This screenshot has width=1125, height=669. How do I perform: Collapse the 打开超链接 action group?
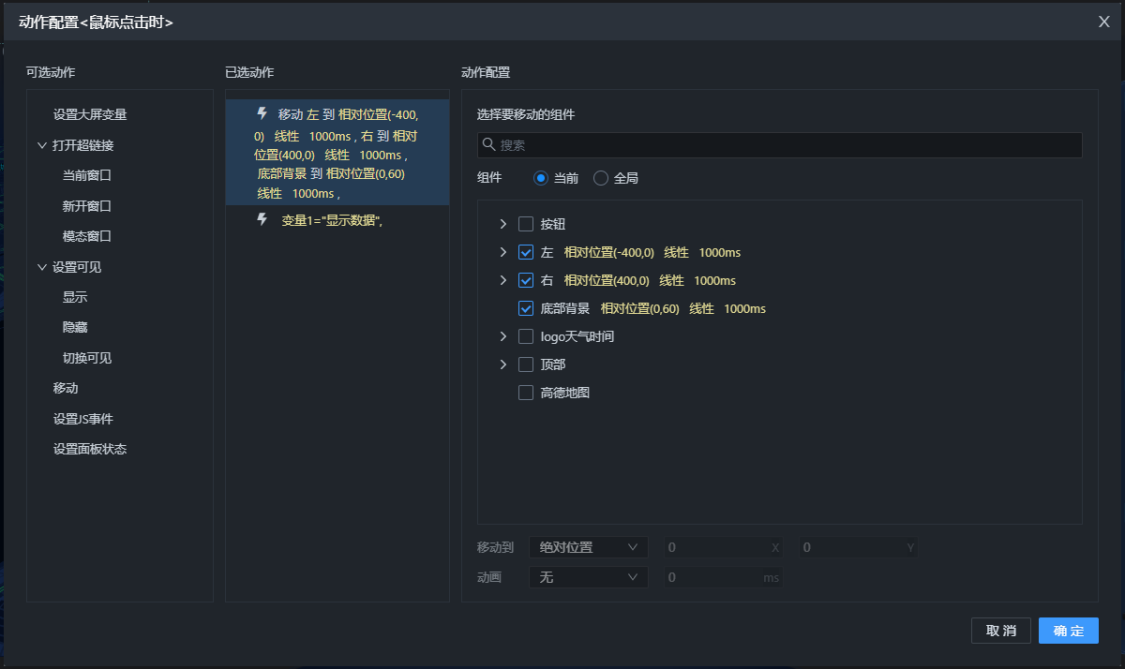tap(42, 145)
